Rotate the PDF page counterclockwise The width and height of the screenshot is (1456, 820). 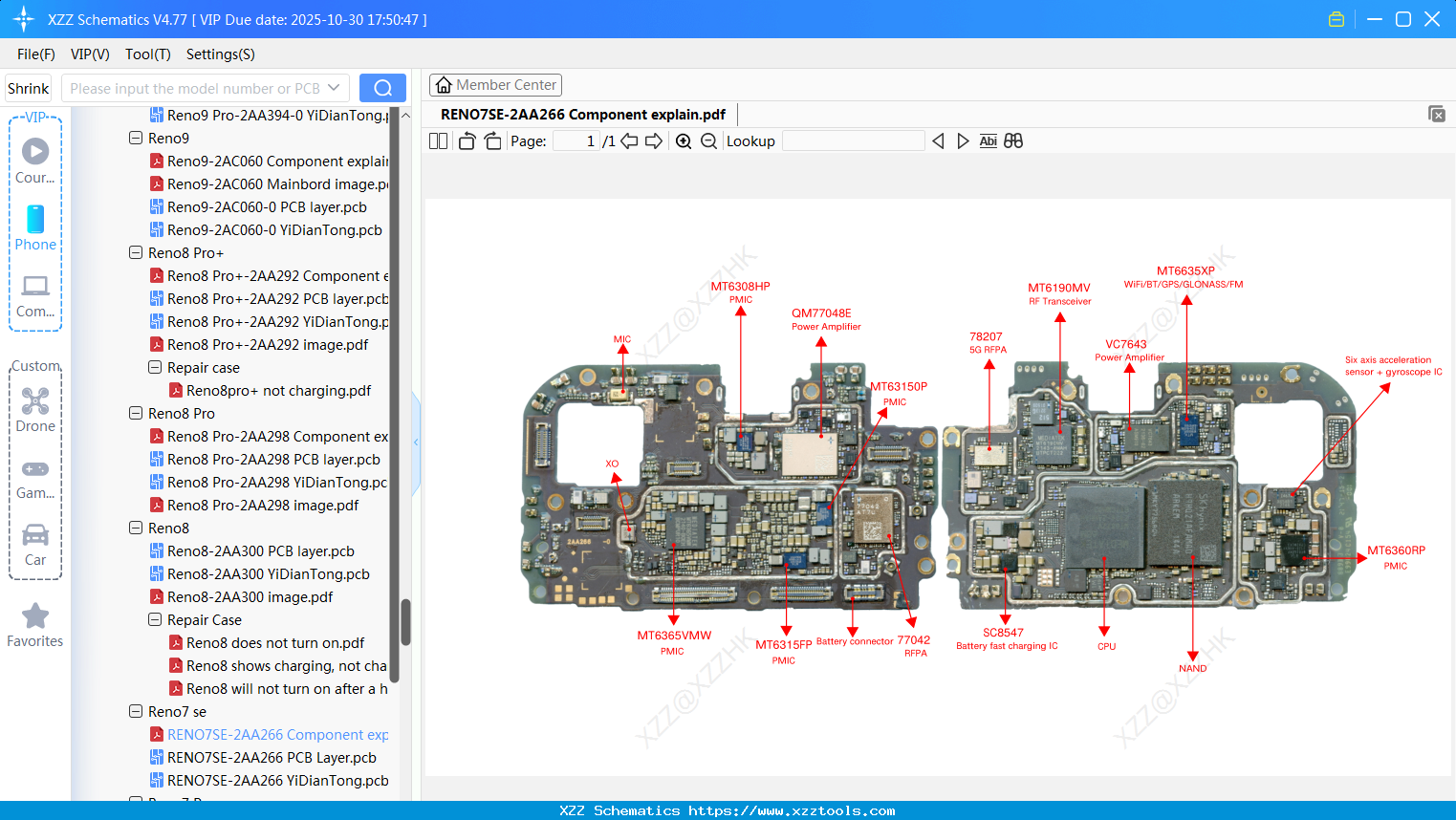coord(466,140)
